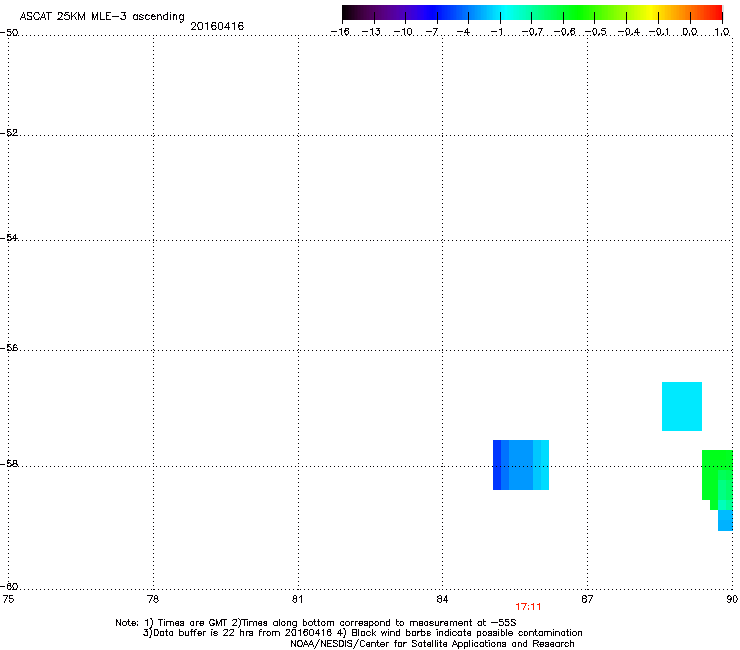Click the color bar label -0.6
This screenshot has height=650, width=740.
pyautogui.click(x=564, y=32)
